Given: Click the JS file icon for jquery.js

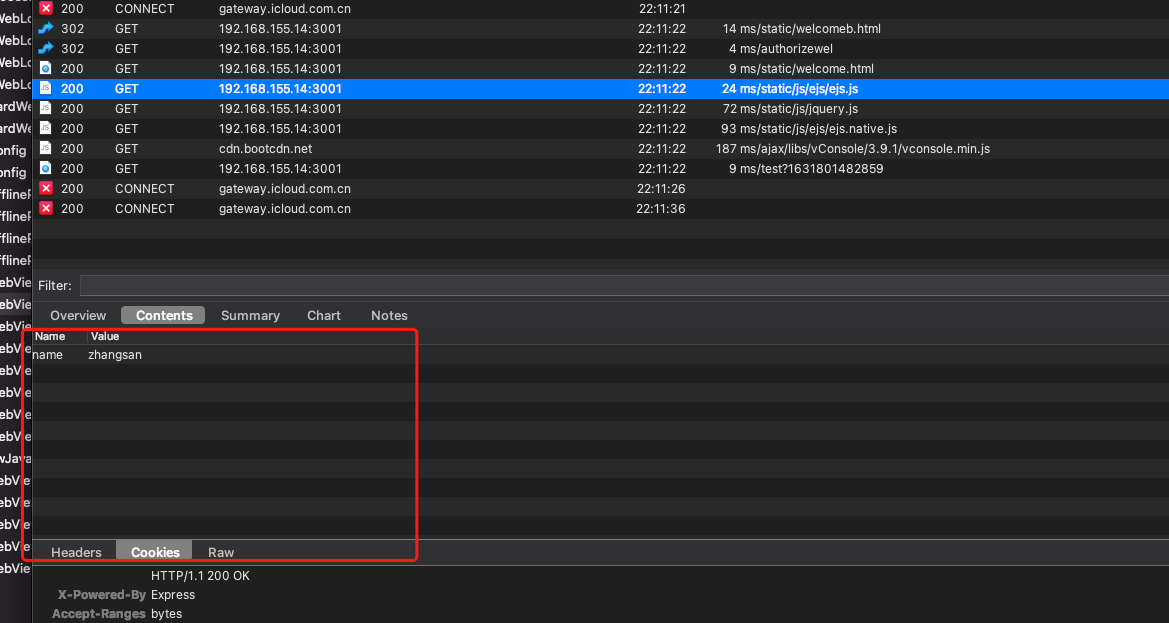Looking at the screenshot, I should point(45,108).
